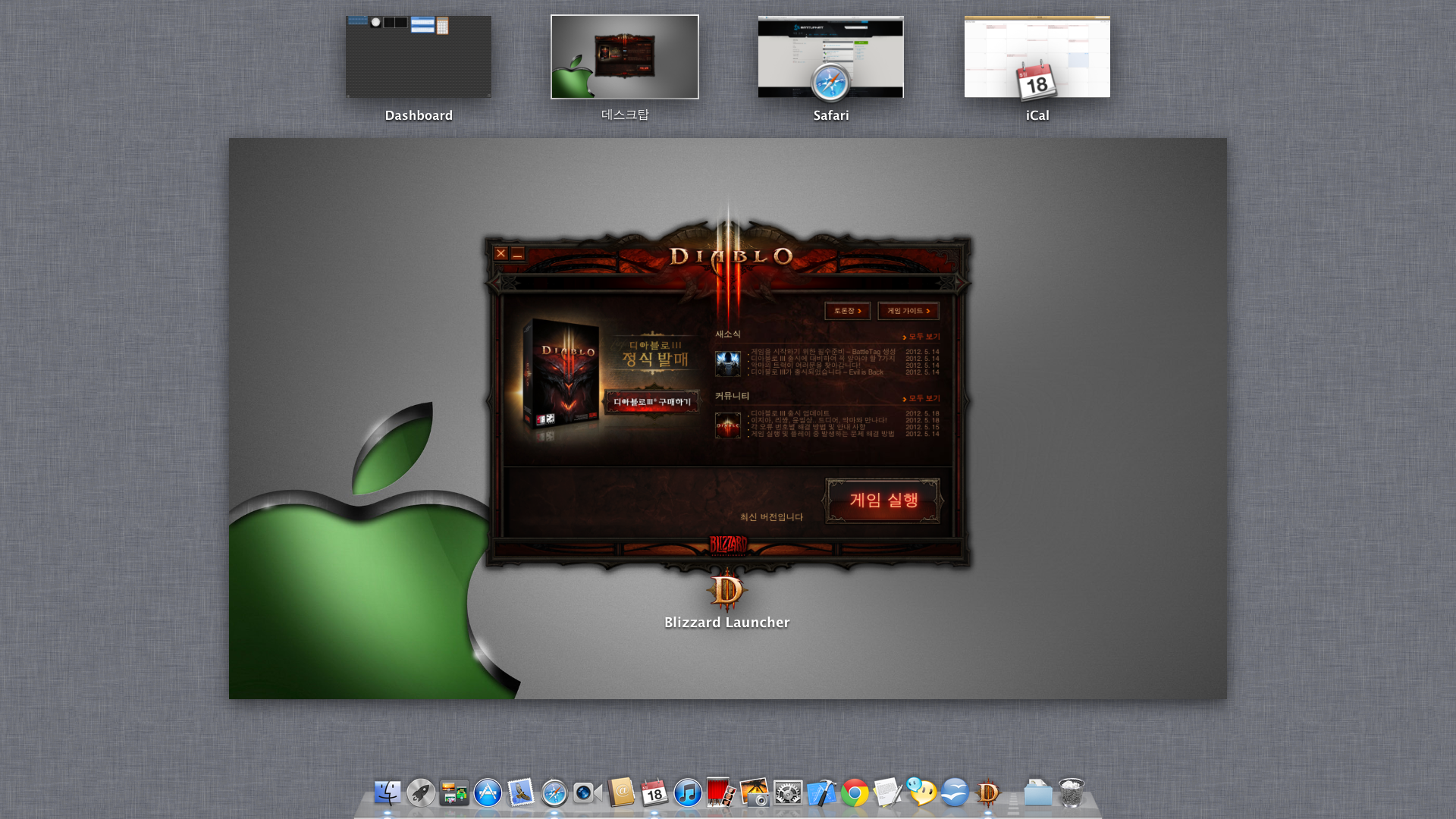
Task: Open community post 각 오류 번호별 해결 방법
Action: 808,427
